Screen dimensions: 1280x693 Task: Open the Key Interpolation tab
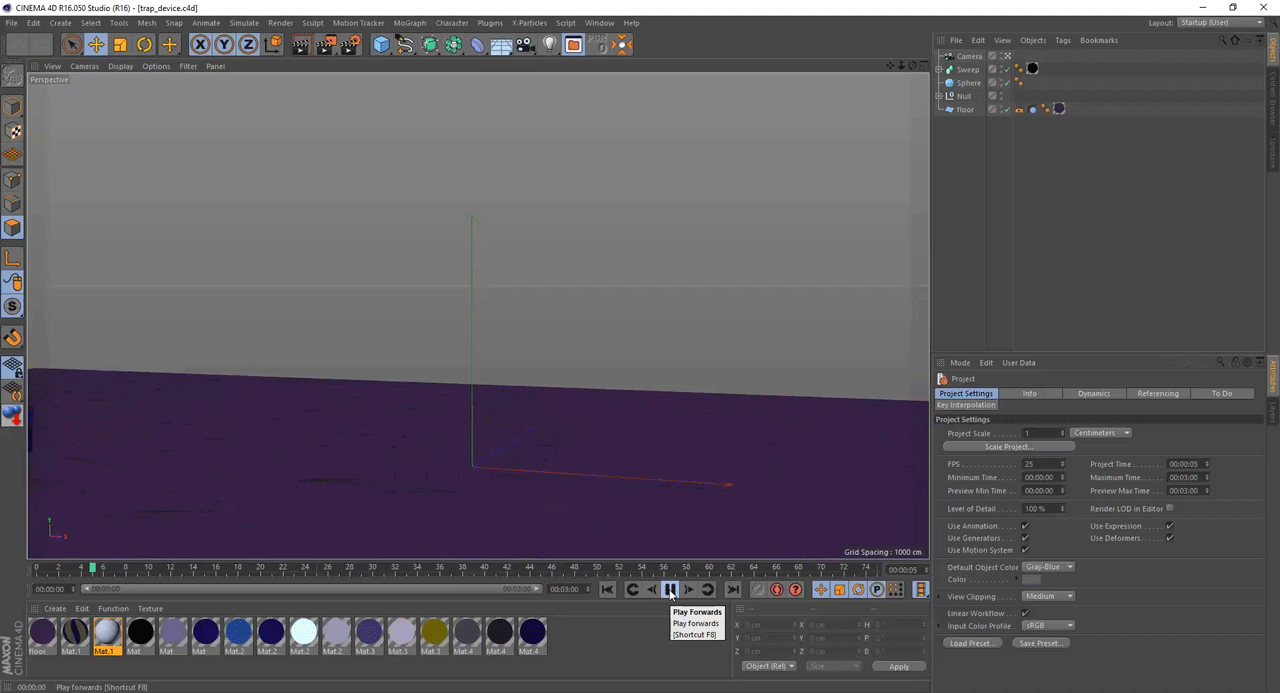(966, 405)
